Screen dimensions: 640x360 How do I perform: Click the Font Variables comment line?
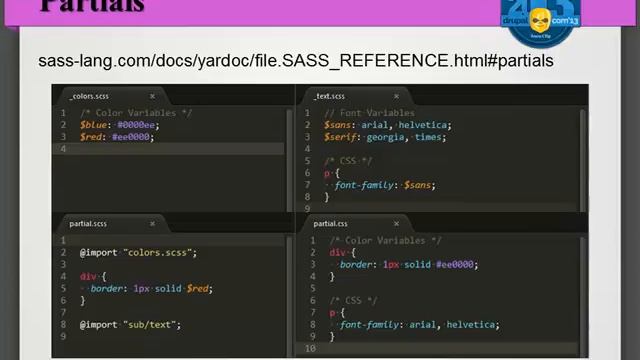369,113
